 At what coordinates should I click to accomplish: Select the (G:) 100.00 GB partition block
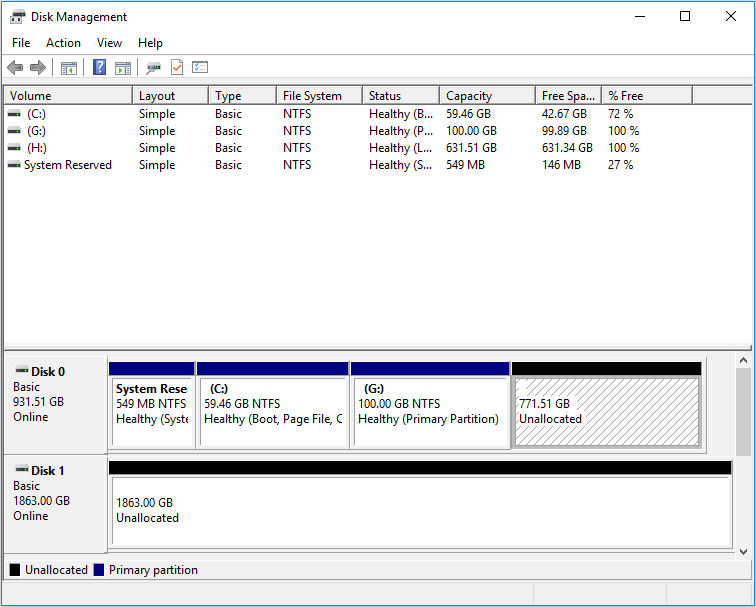429,412
